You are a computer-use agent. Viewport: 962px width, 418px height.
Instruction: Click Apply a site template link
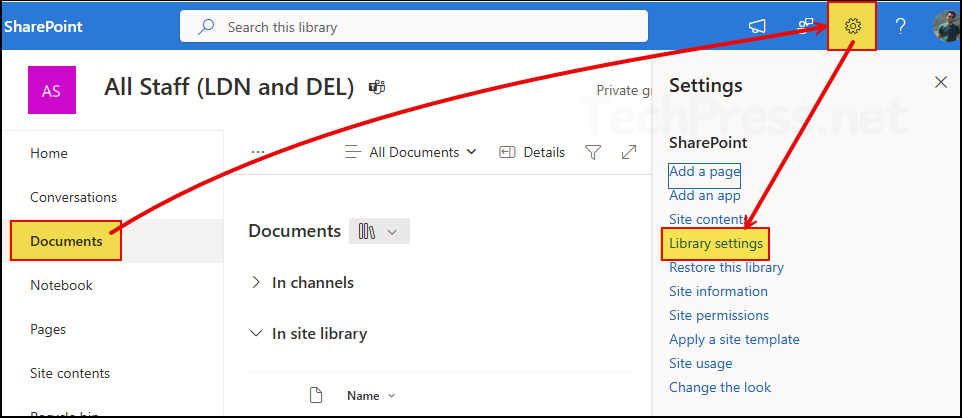[x=734, y=339]
